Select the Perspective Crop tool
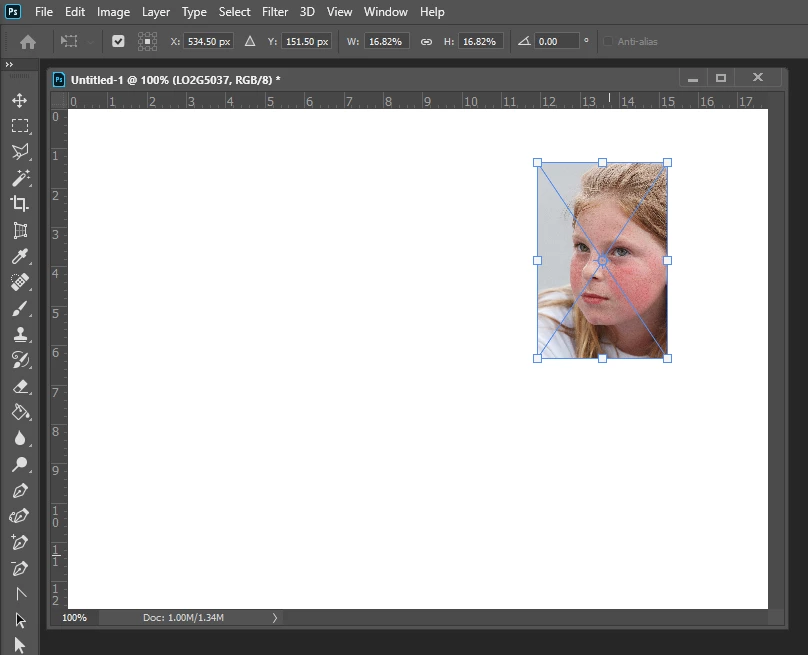808x655 pixels. (x=20, y=230)
